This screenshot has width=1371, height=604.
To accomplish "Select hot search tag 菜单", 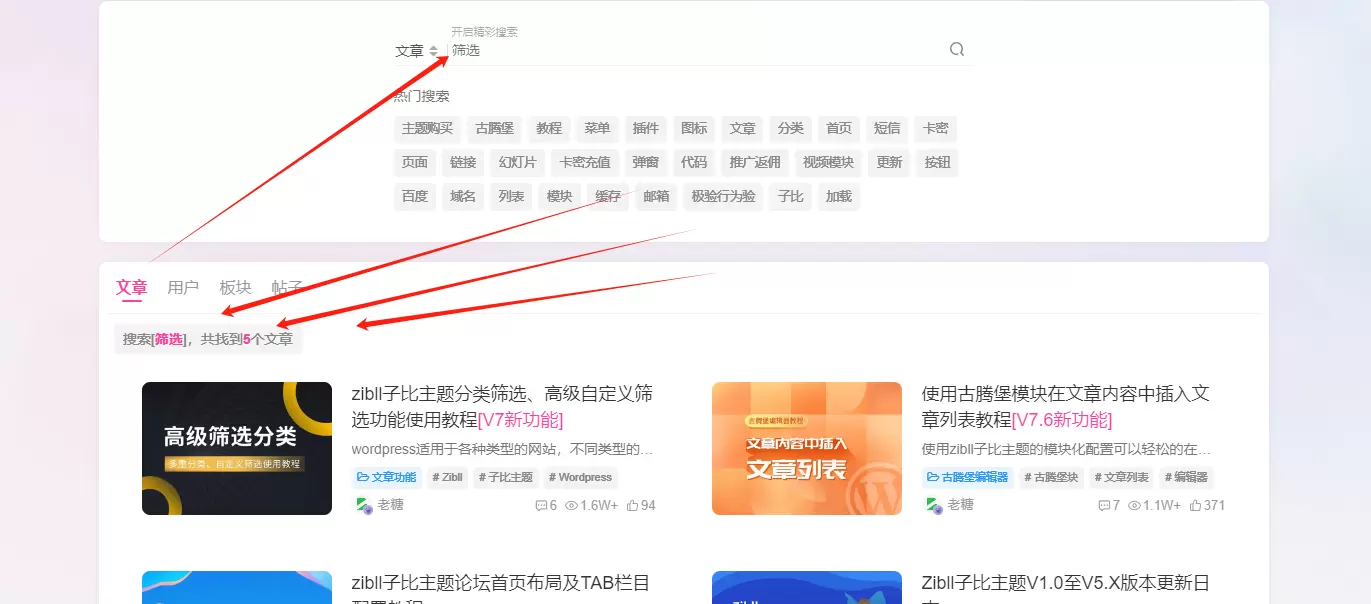I will pos(597,129).
